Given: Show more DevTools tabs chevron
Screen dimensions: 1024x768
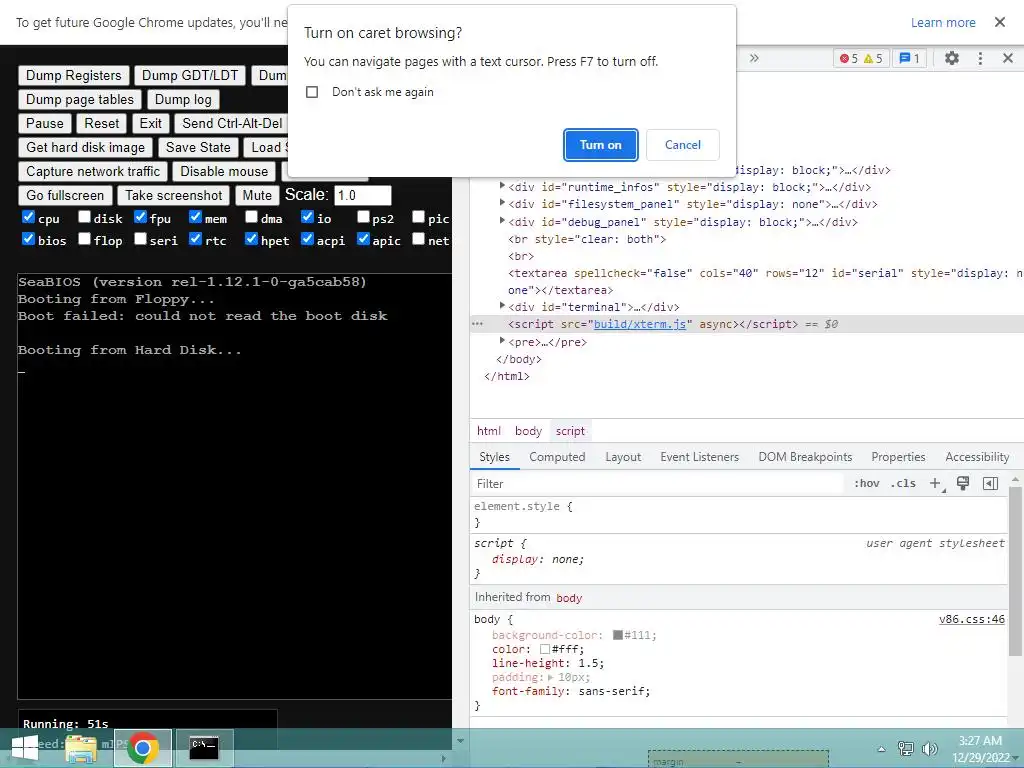Looking at the screenshot, I should pyautogui.click(x=754, y=58).
